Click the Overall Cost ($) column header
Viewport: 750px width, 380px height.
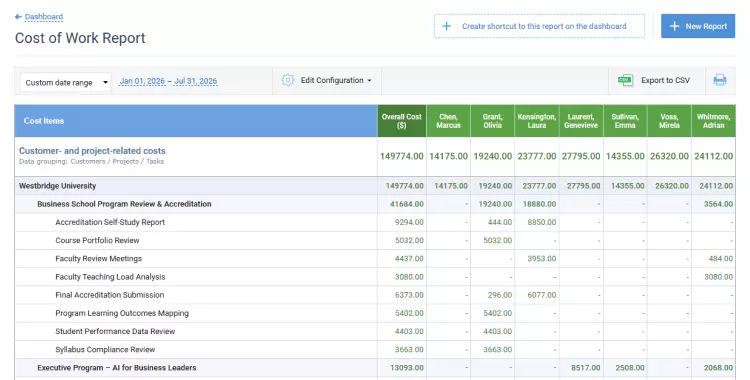coord(401,121)
